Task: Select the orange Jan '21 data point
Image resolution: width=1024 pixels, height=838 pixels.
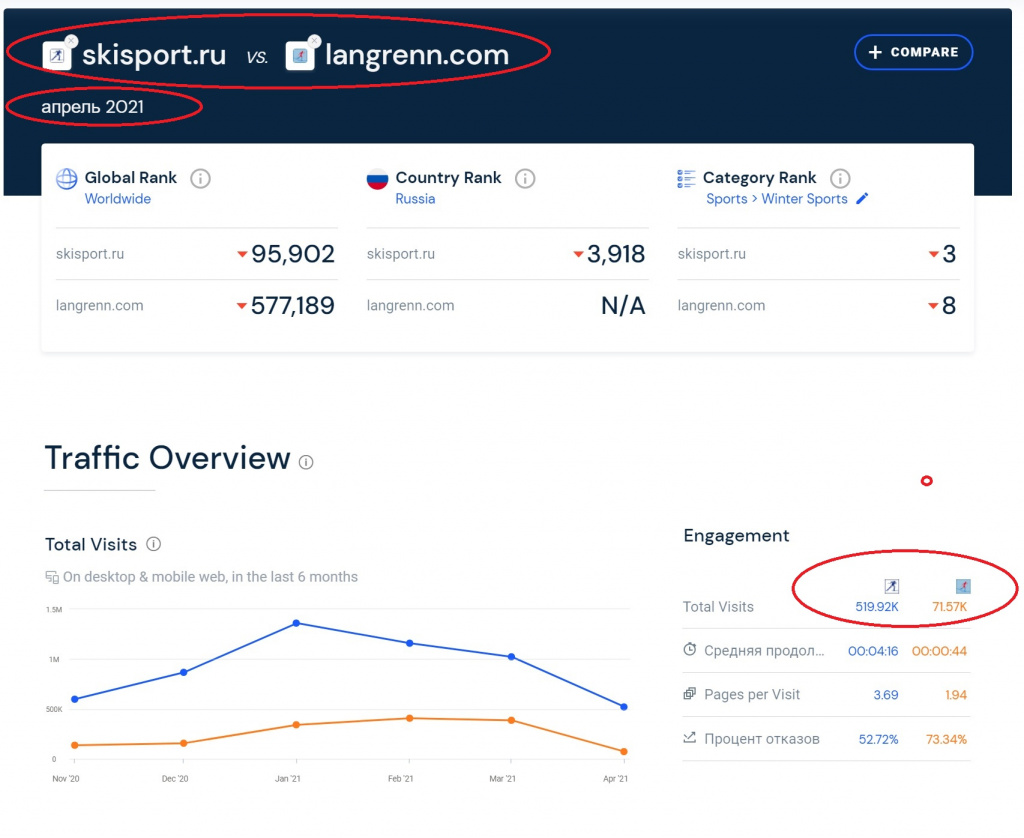Action: (x=296, y=725)
